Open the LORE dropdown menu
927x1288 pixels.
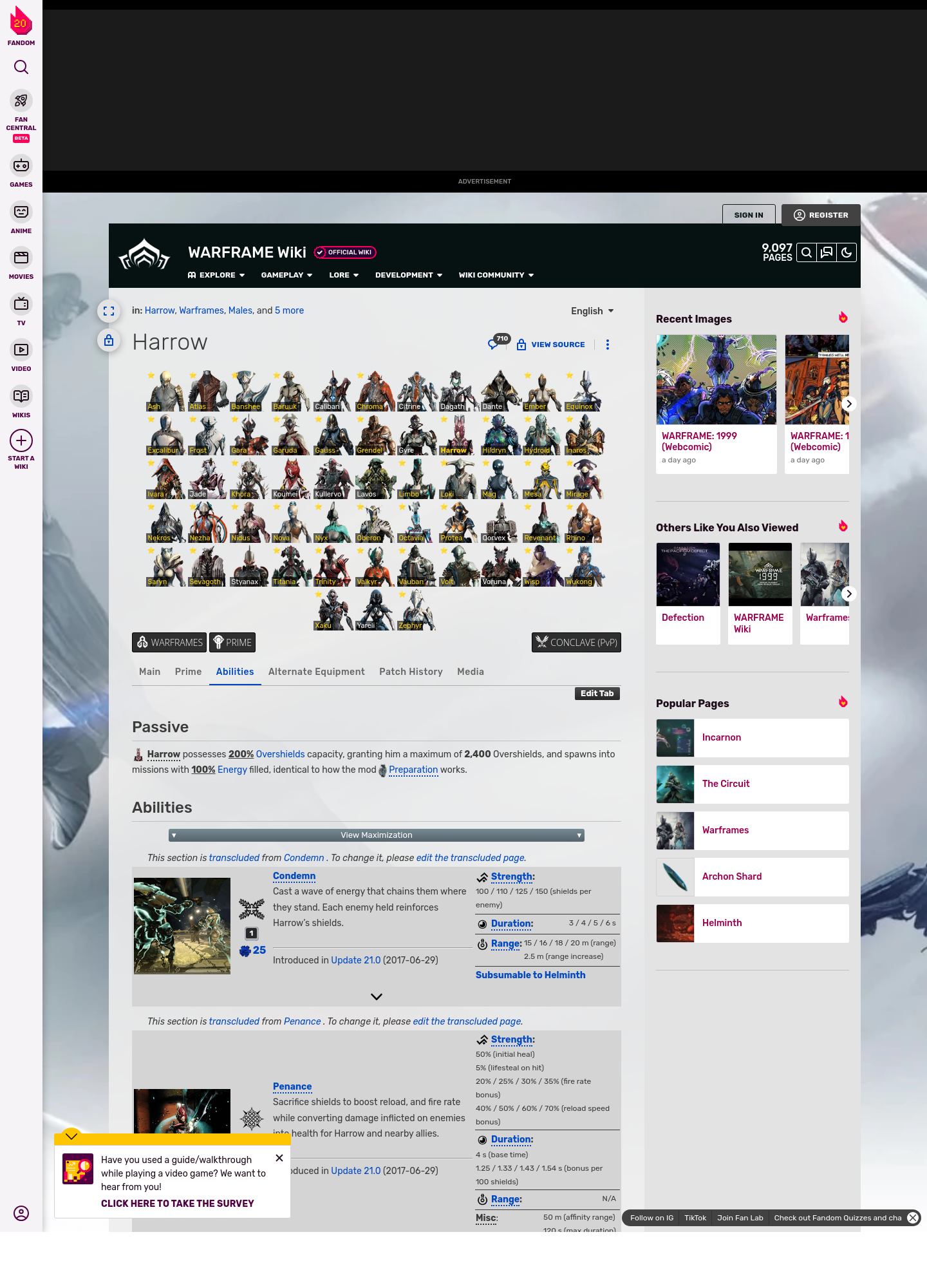344,275
